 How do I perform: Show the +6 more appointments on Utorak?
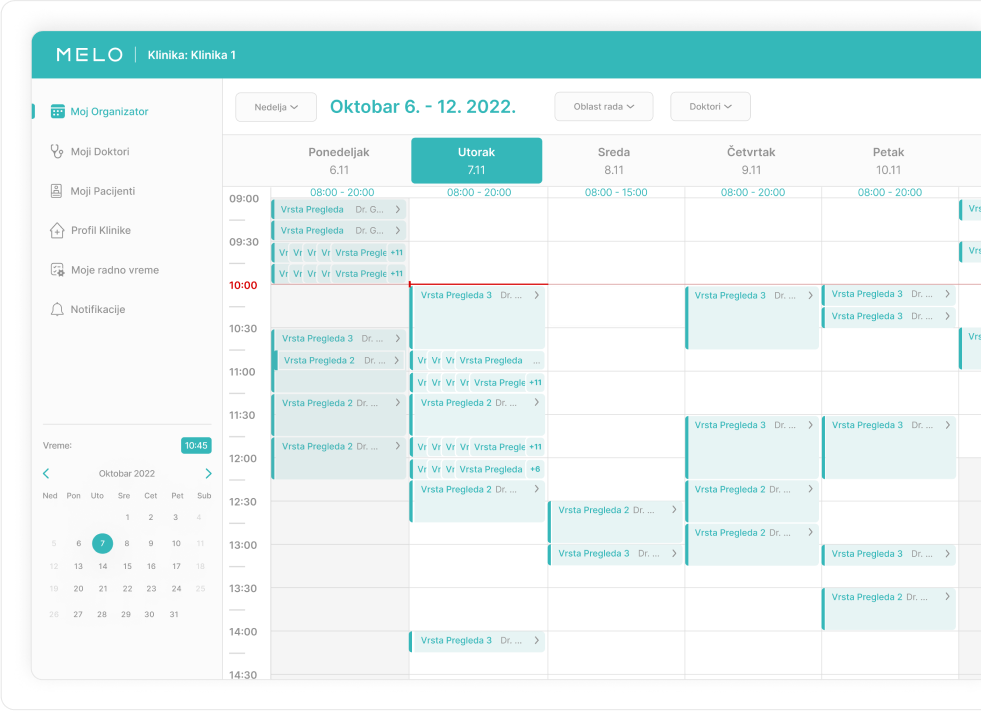click(x=535, y=469)
